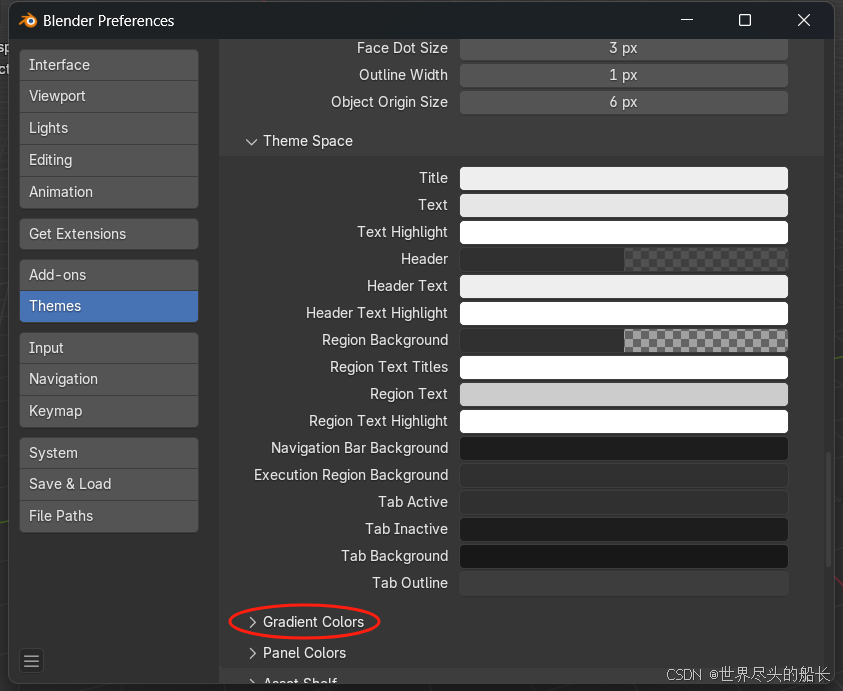Pick the Region Text Titles color
The width and height of the screenshot is (843, 691).
tap(624, 367)
